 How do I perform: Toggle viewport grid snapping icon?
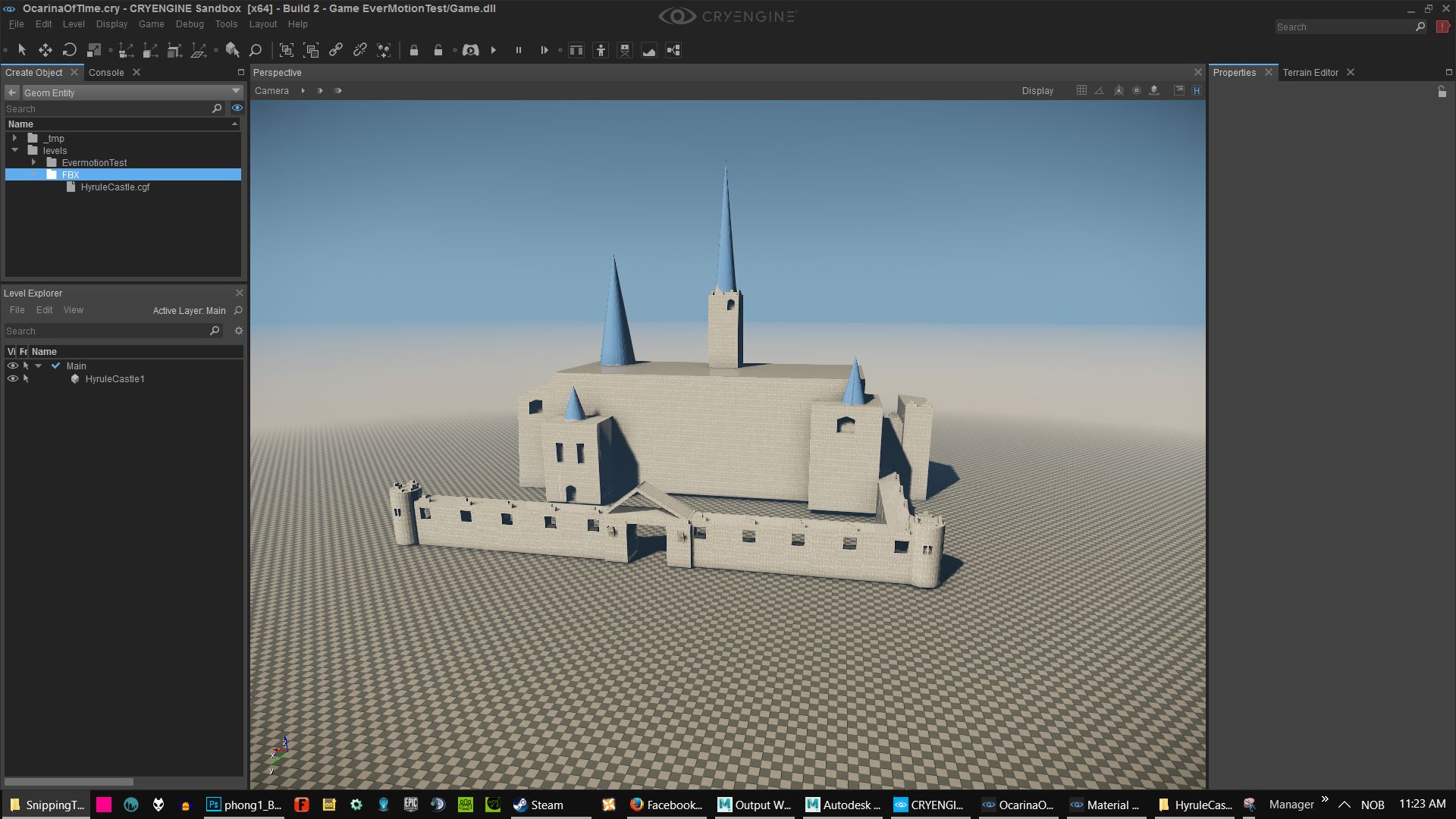(1081, 90)
